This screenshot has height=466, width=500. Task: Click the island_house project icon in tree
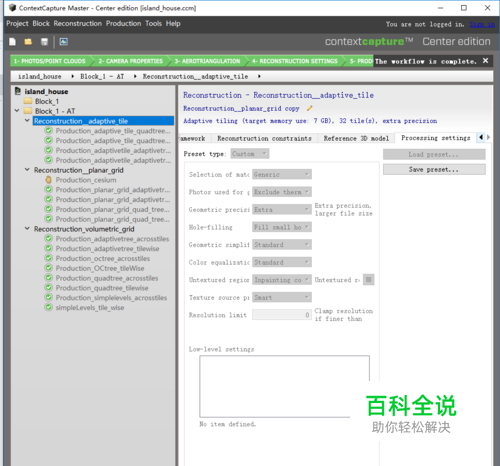click(x=18, y=91)
